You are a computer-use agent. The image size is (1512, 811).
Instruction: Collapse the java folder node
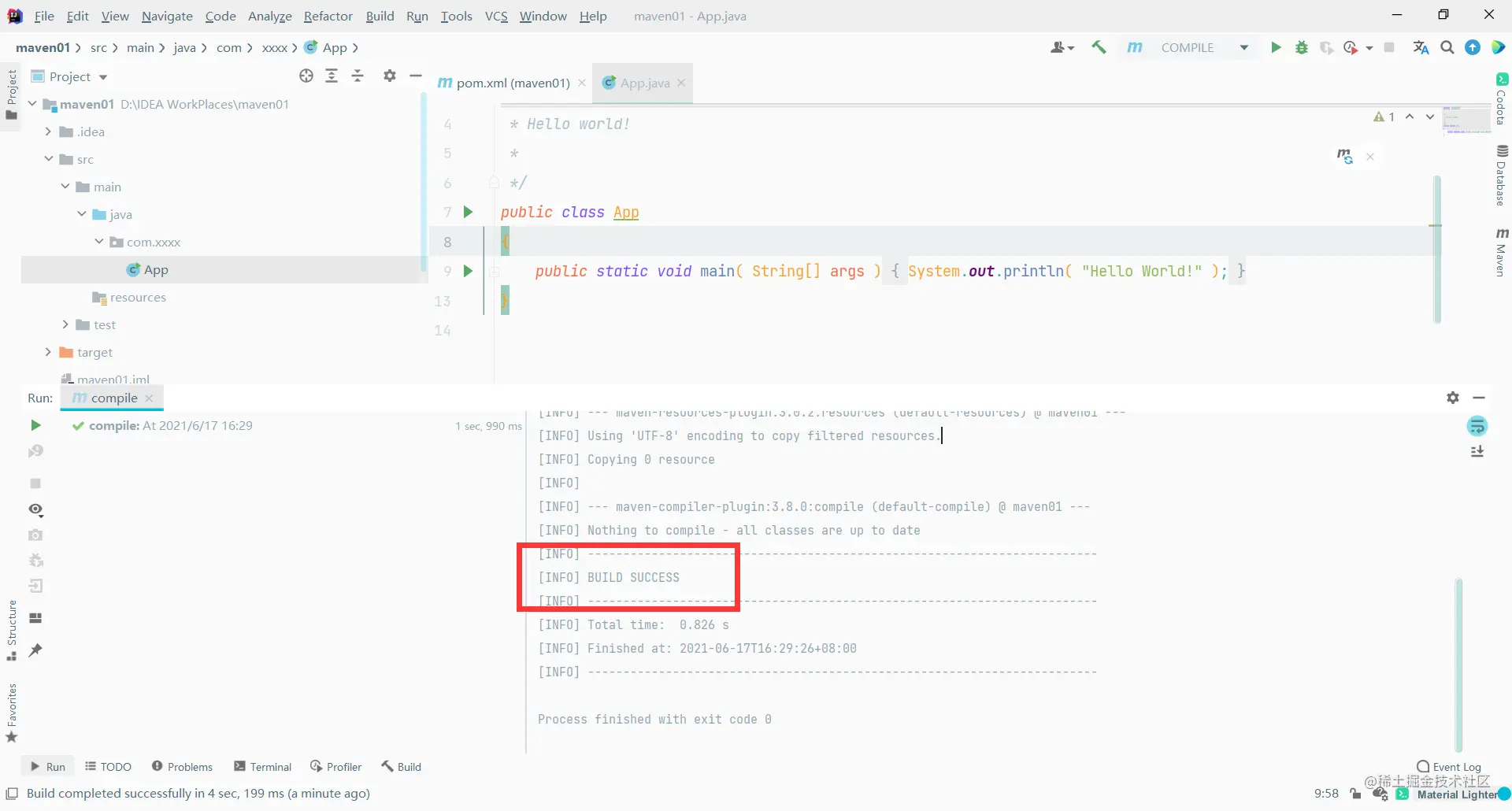pos(81,213)
